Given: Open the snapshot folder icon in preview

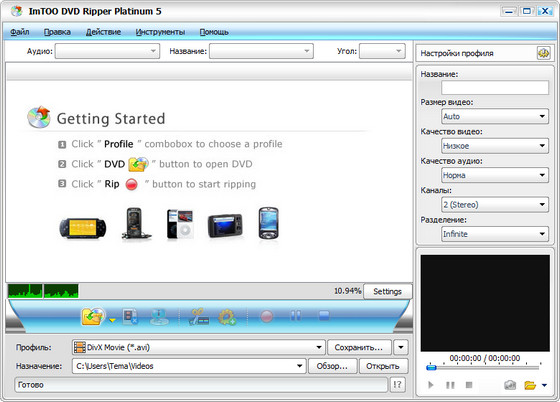Looking at the screenshot, I should pos(530,385).
